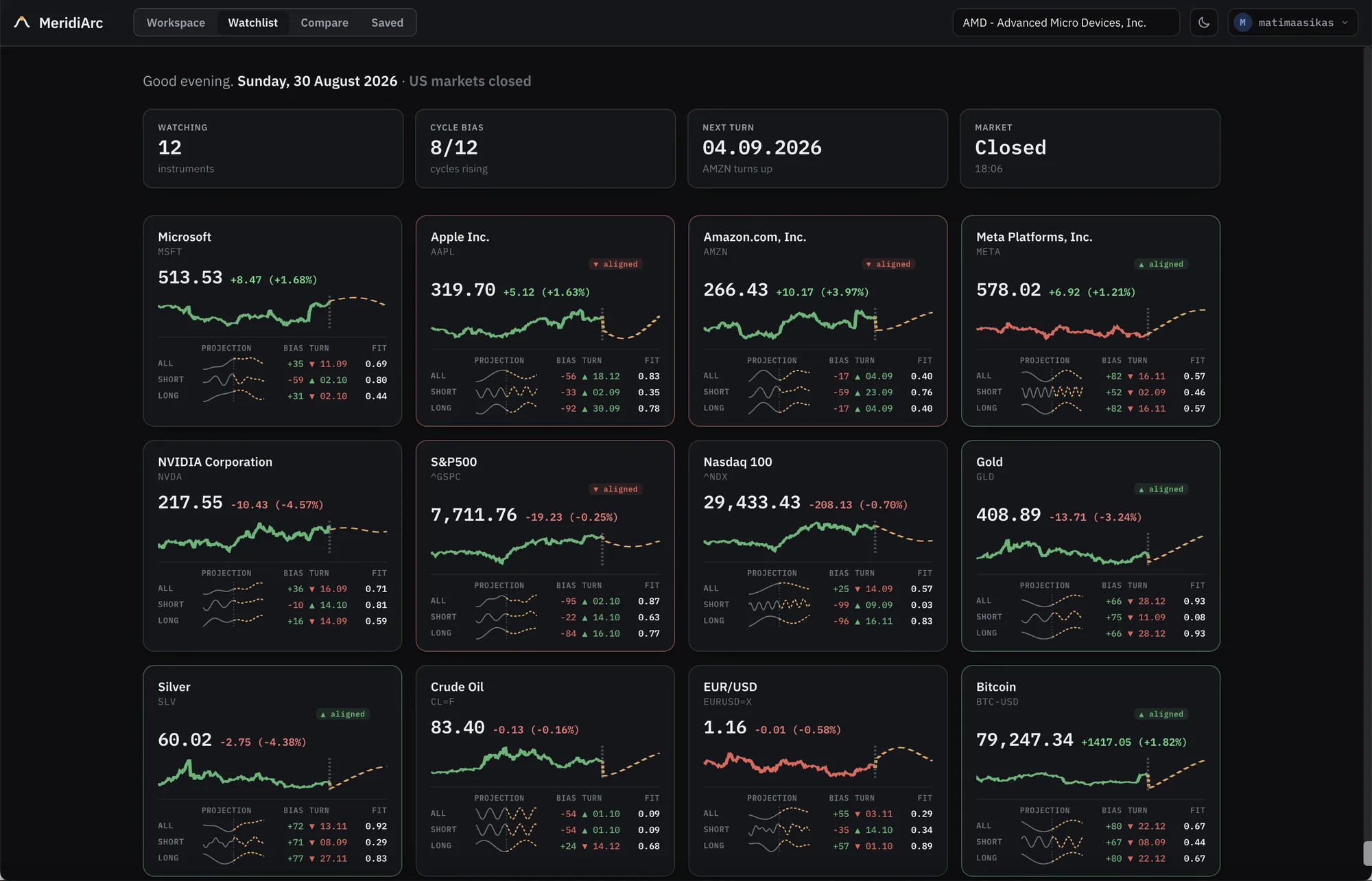Click the Silver card title
1372x881 pixels.
pos(174,687)
